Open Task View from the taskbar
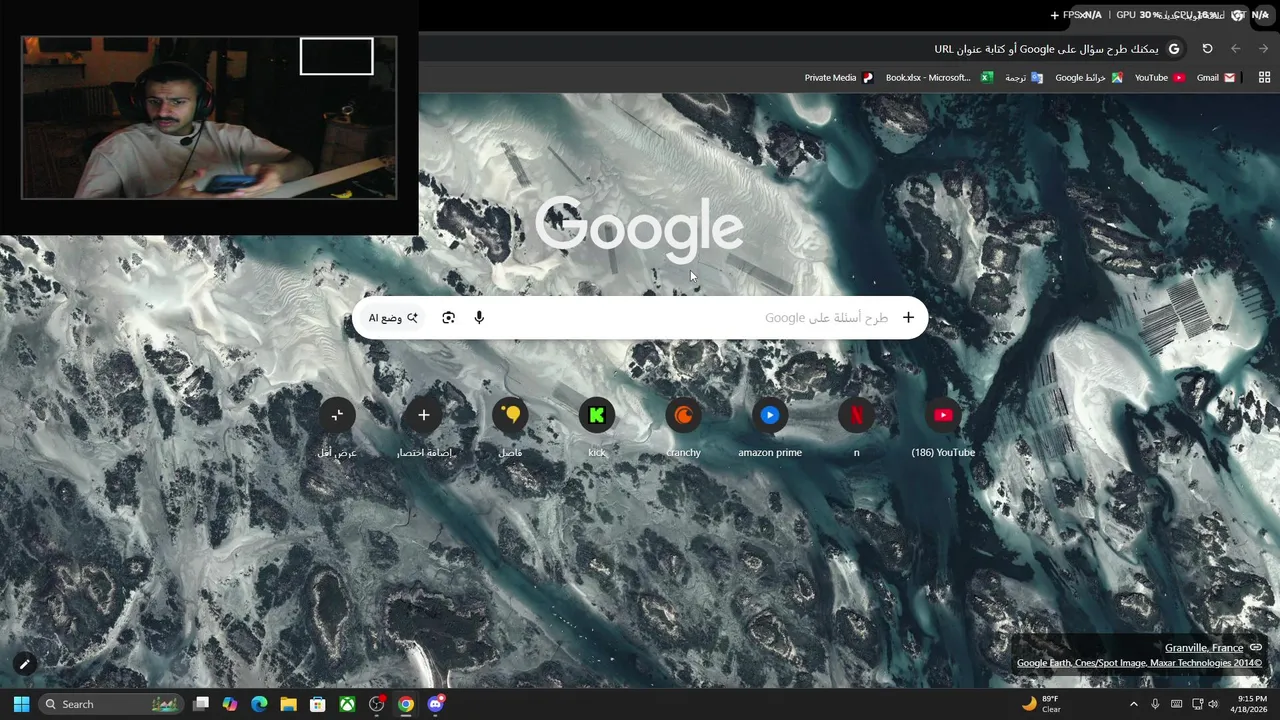The width and height of the screenshot is (1280, 720). (x=201, y=704)
